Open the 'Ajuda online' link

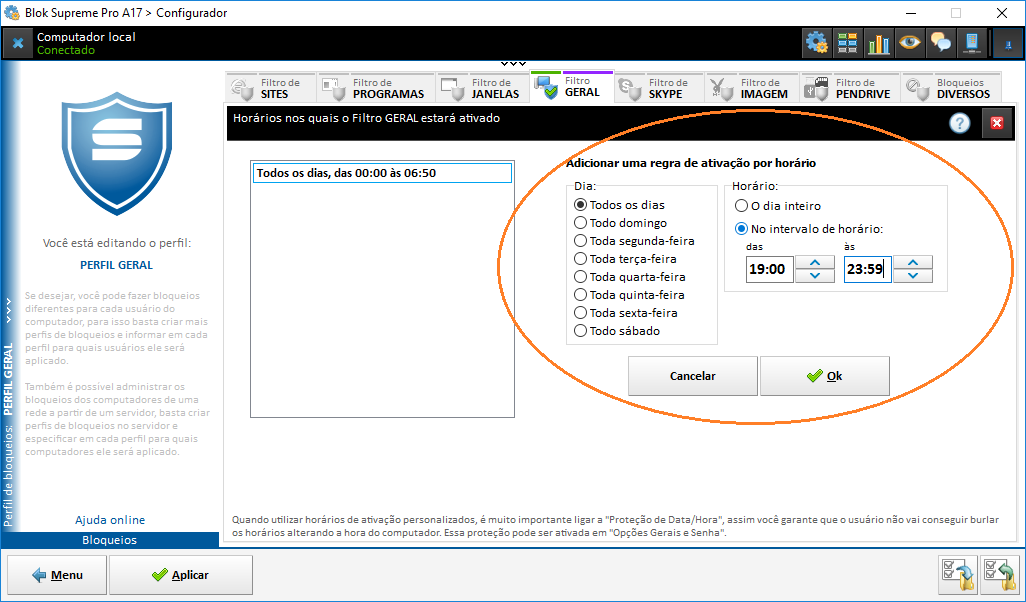(x=110, y=520)
